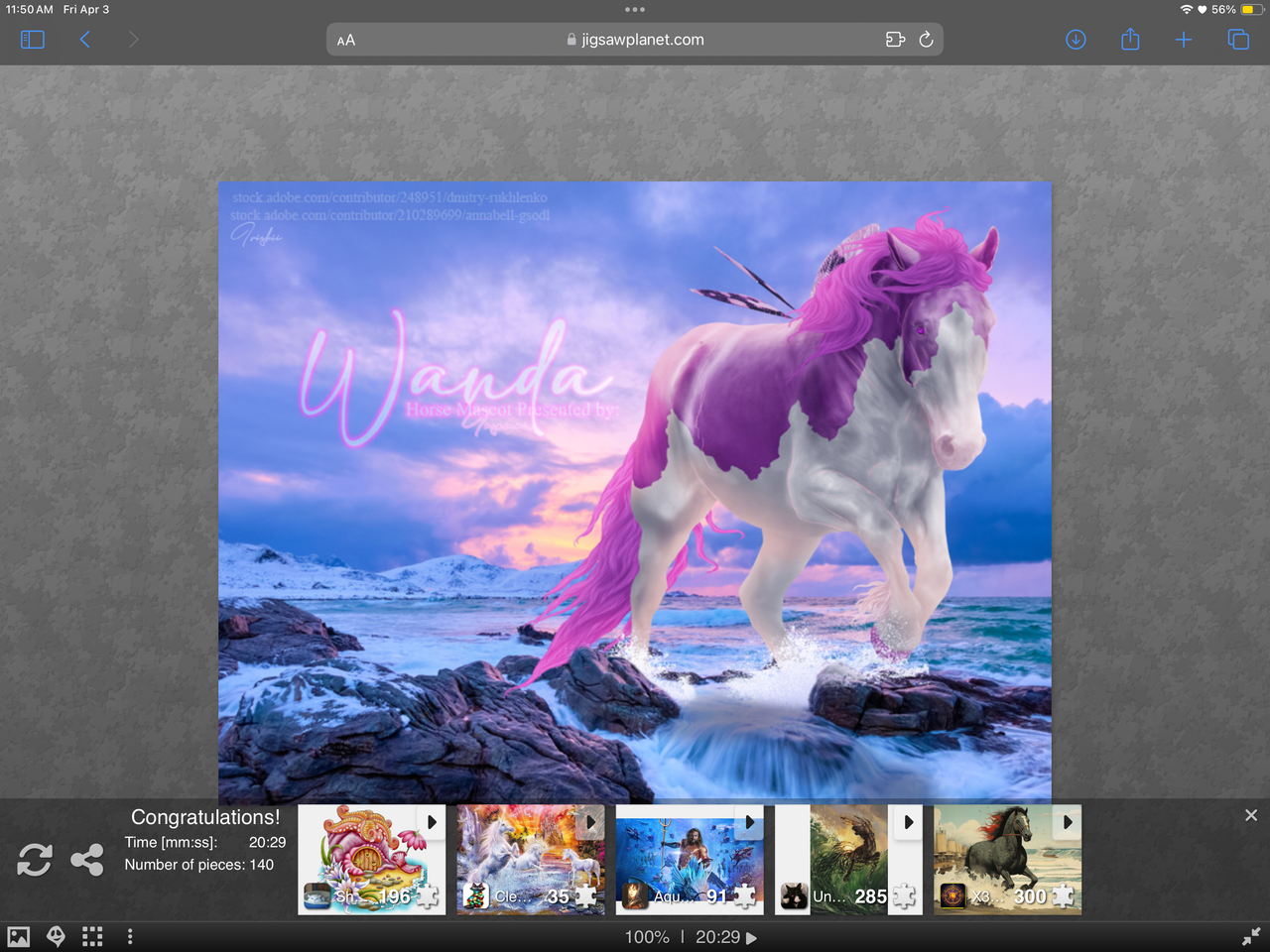This screenshot has height=952, width=1270.
Task: Click the 'Congratulations!' heading
Action: [205, 817]
